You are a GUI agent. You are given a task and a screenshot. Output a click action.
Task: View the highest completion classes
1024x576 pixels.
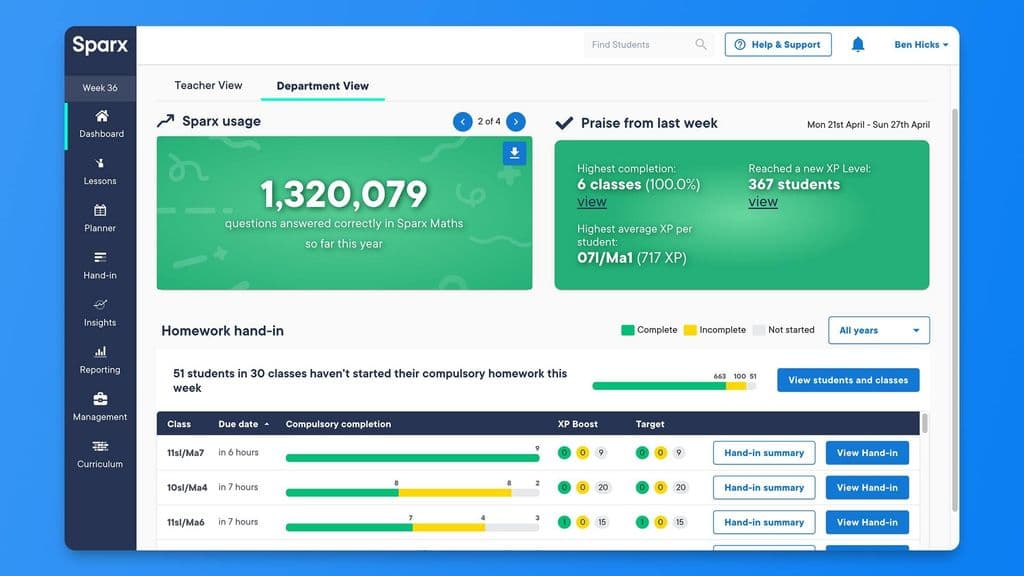(x=592, y=202)
